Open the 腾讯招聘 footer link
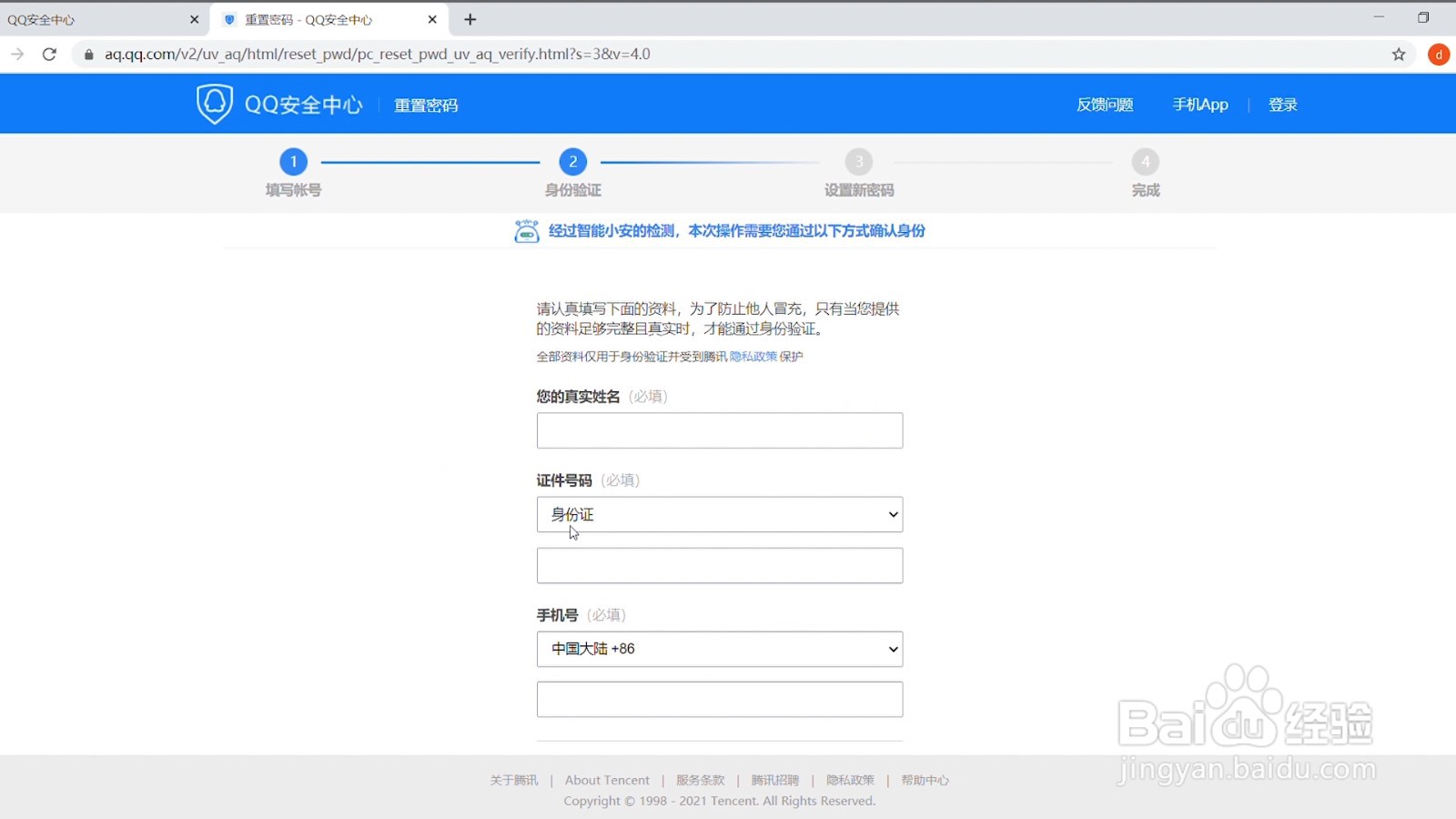Screen dimensions: 1456x819 coord(775,780)
